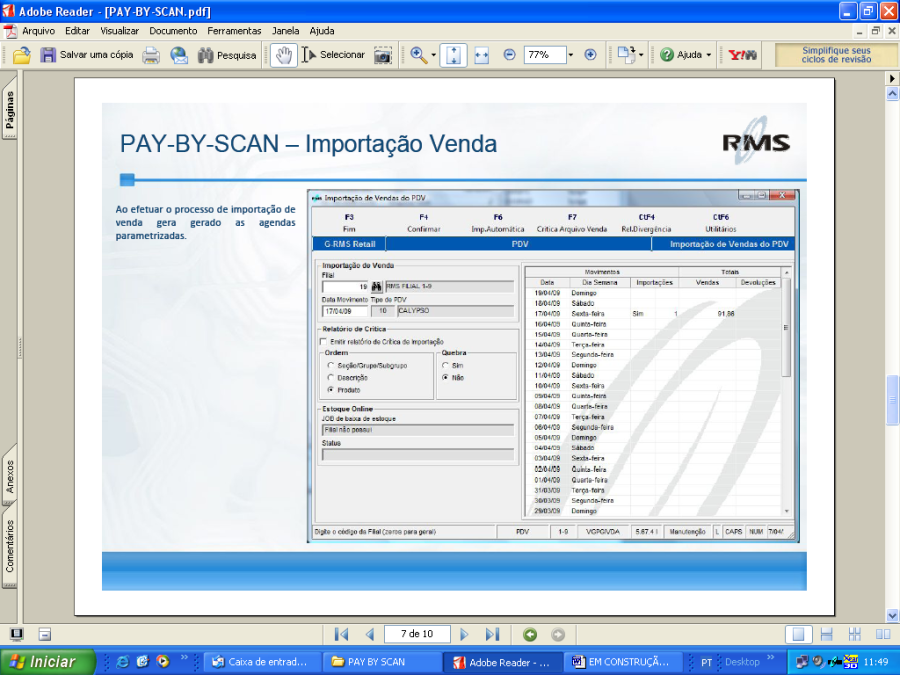Open the Ajuda menu in the menu bar
This screenshot has height=675, width=900.
pos(321,31)
